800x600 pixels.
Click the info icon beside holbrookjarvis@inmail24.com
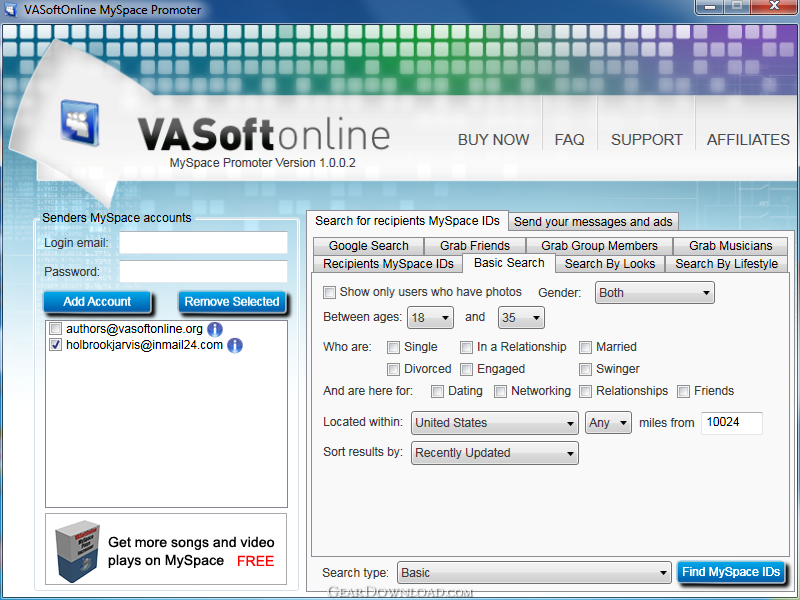235,345
